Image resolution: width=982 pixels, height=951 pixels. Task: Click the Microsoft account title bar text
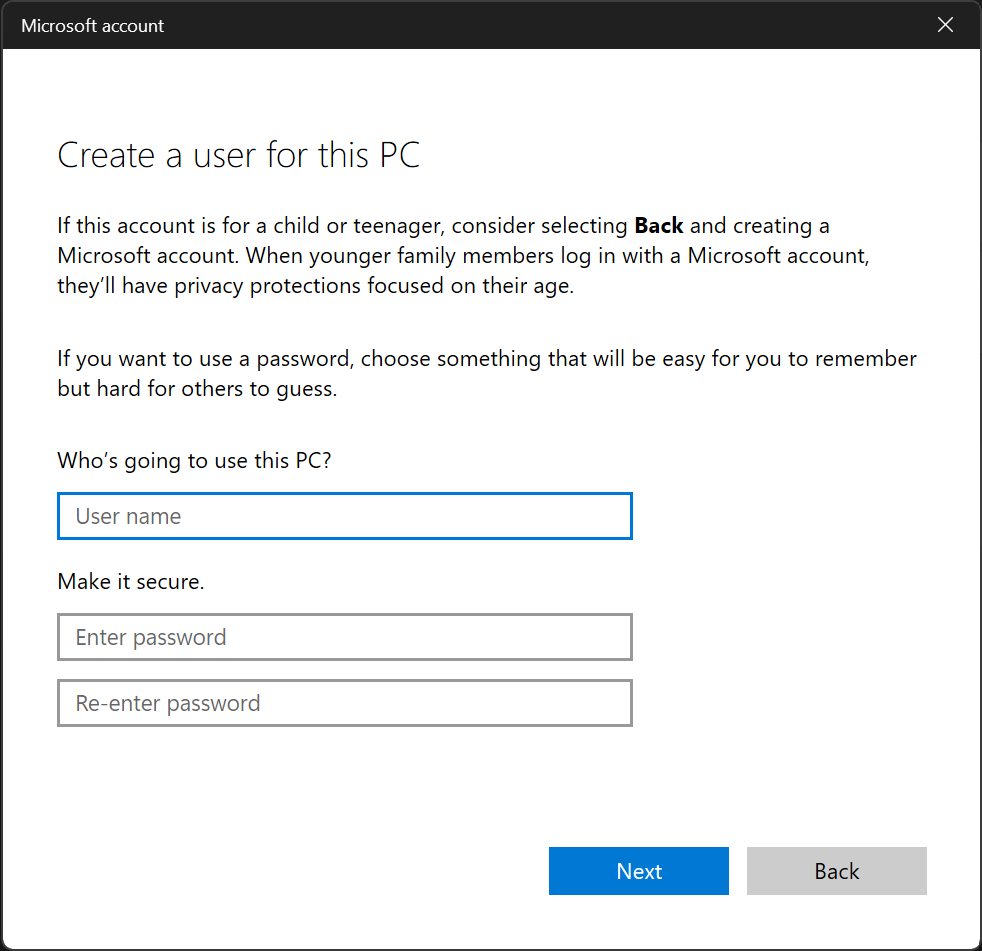point(92,25)
